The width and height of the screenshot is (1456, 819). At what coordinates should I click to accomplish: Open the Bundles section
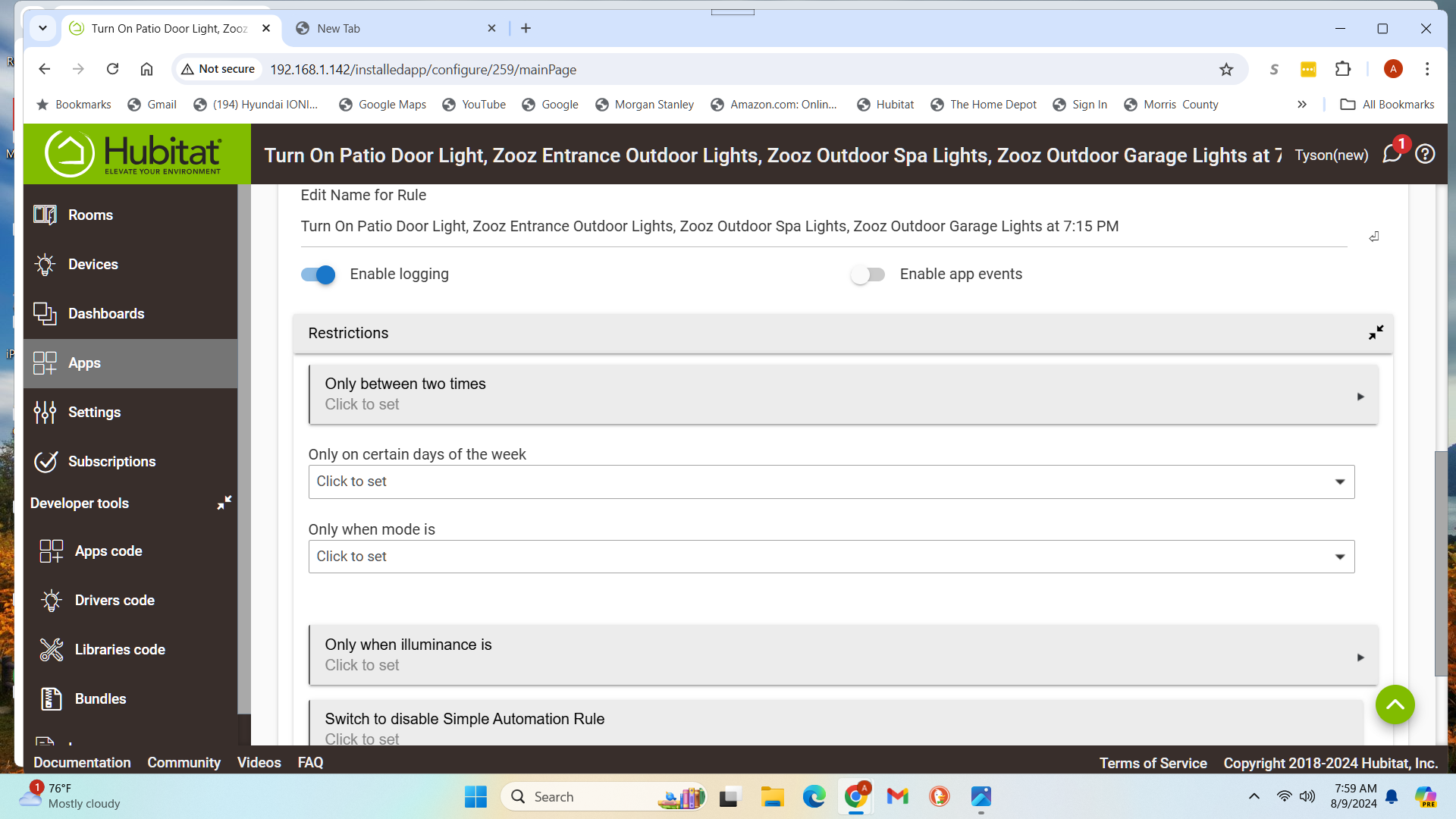click(99, 698)
